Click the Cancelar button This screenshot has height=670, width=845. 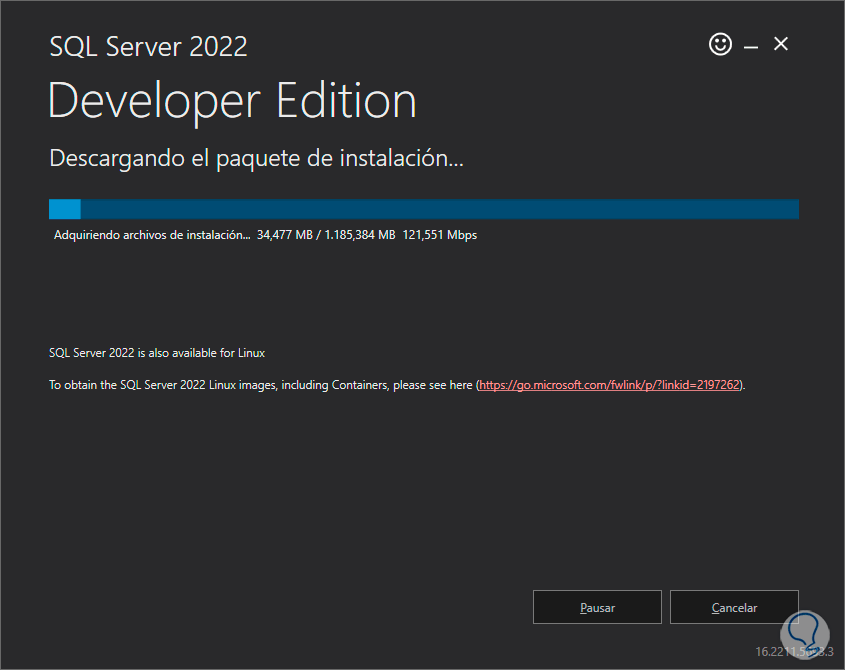pyautogui.click(x=734, y=607)
